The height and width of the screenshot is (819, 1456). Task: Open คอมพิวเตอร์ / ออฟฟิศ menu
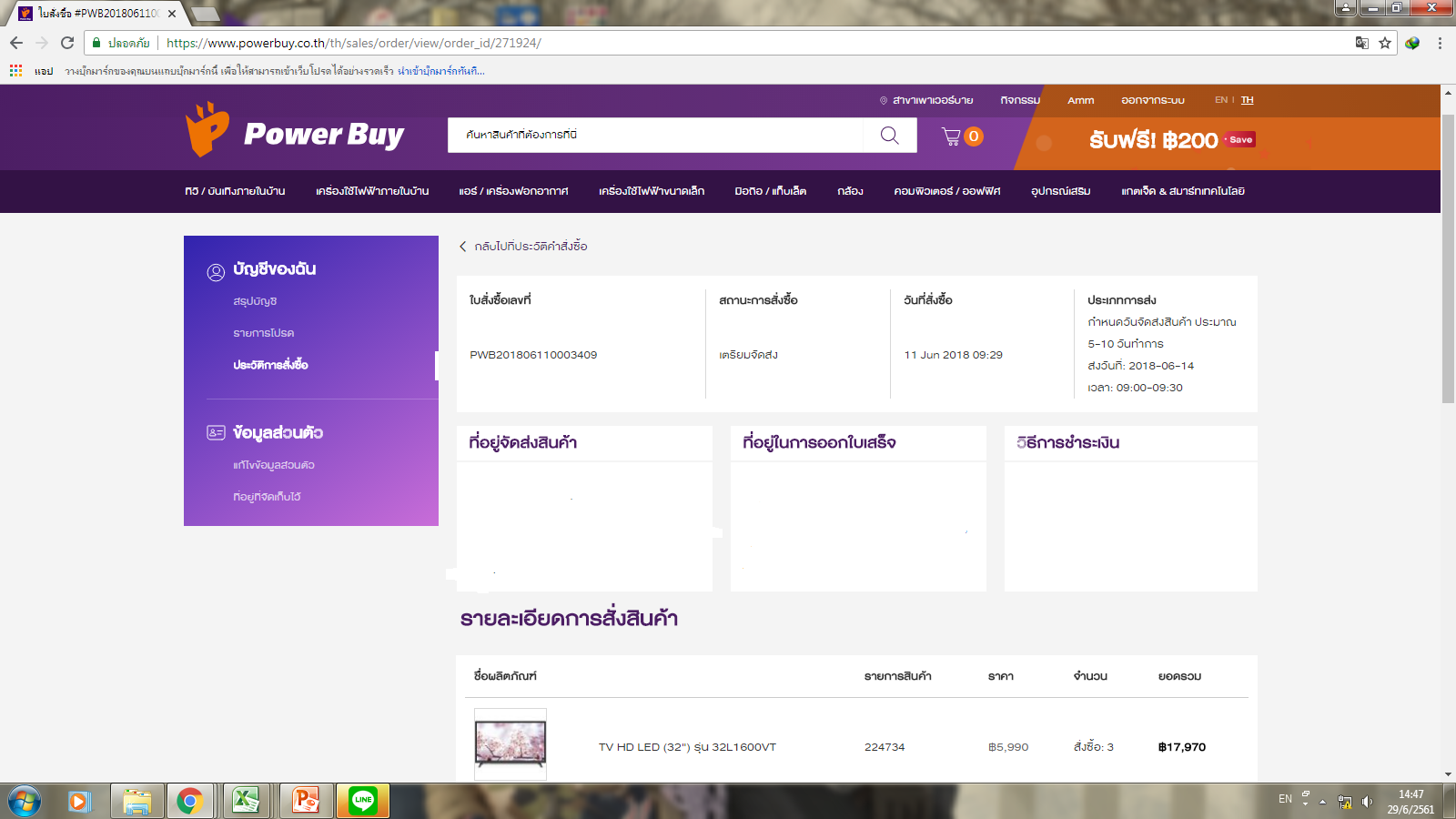947,191
